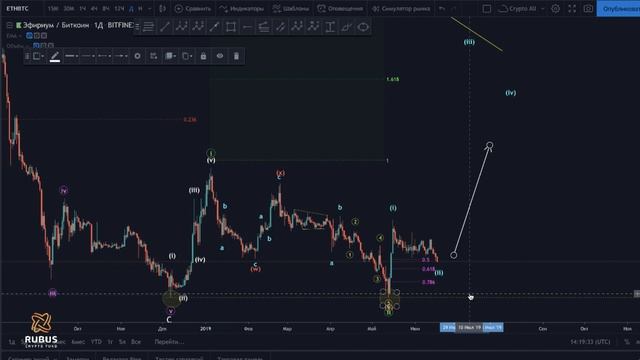Open the 14:19:33 (UTC) timezone menu

[x=590, y=342]
